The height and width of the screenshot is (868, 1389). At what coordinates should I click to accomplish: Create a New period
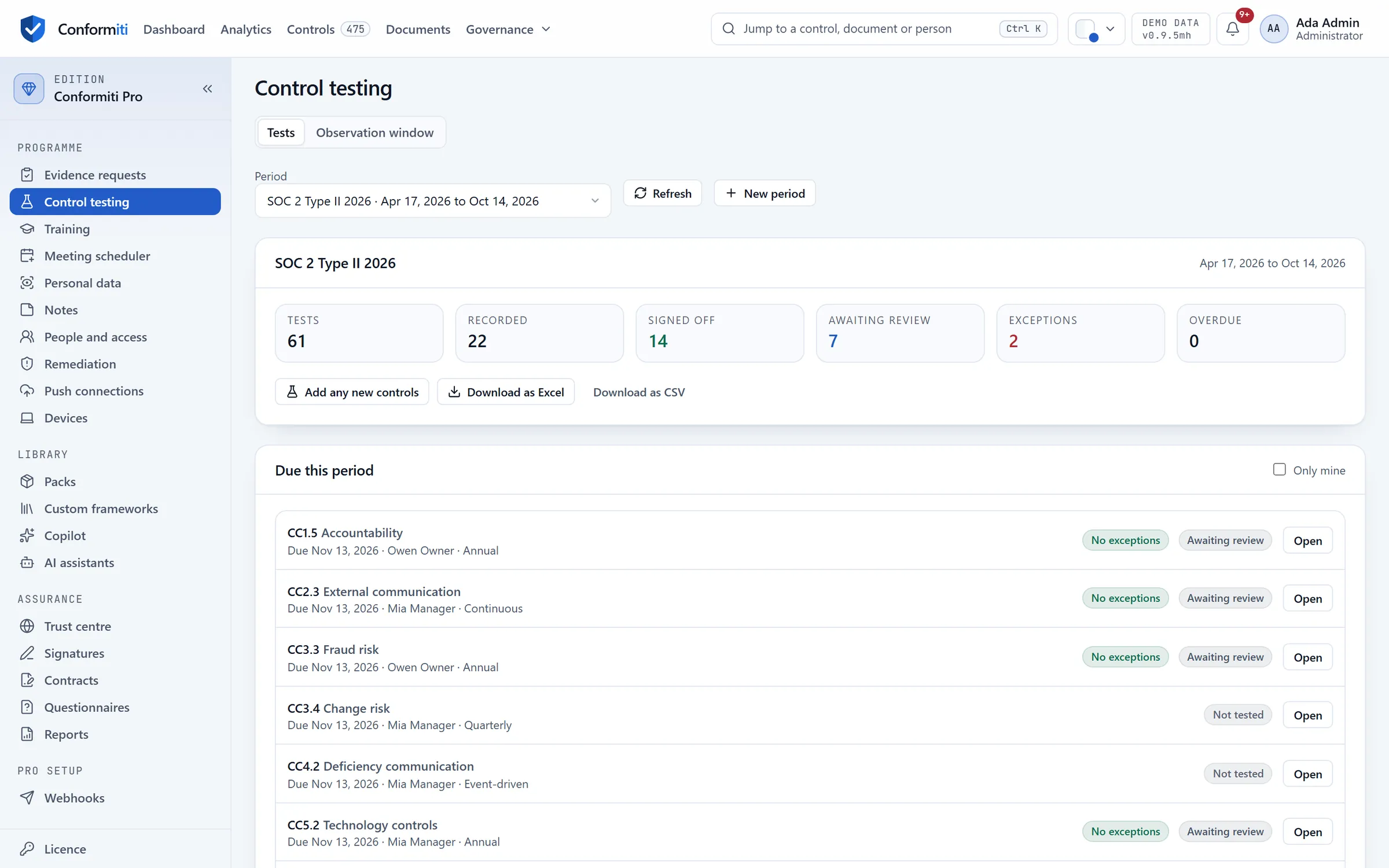click(765, 193)
